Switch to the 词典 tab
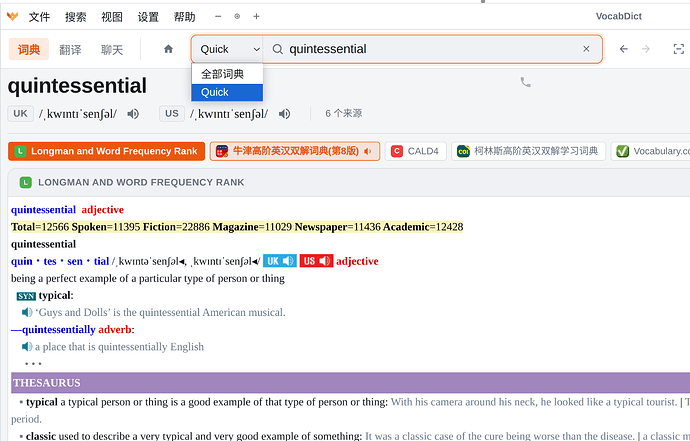Screen dimensions: 690x441 pyautogui.click(x=29, y=49)
